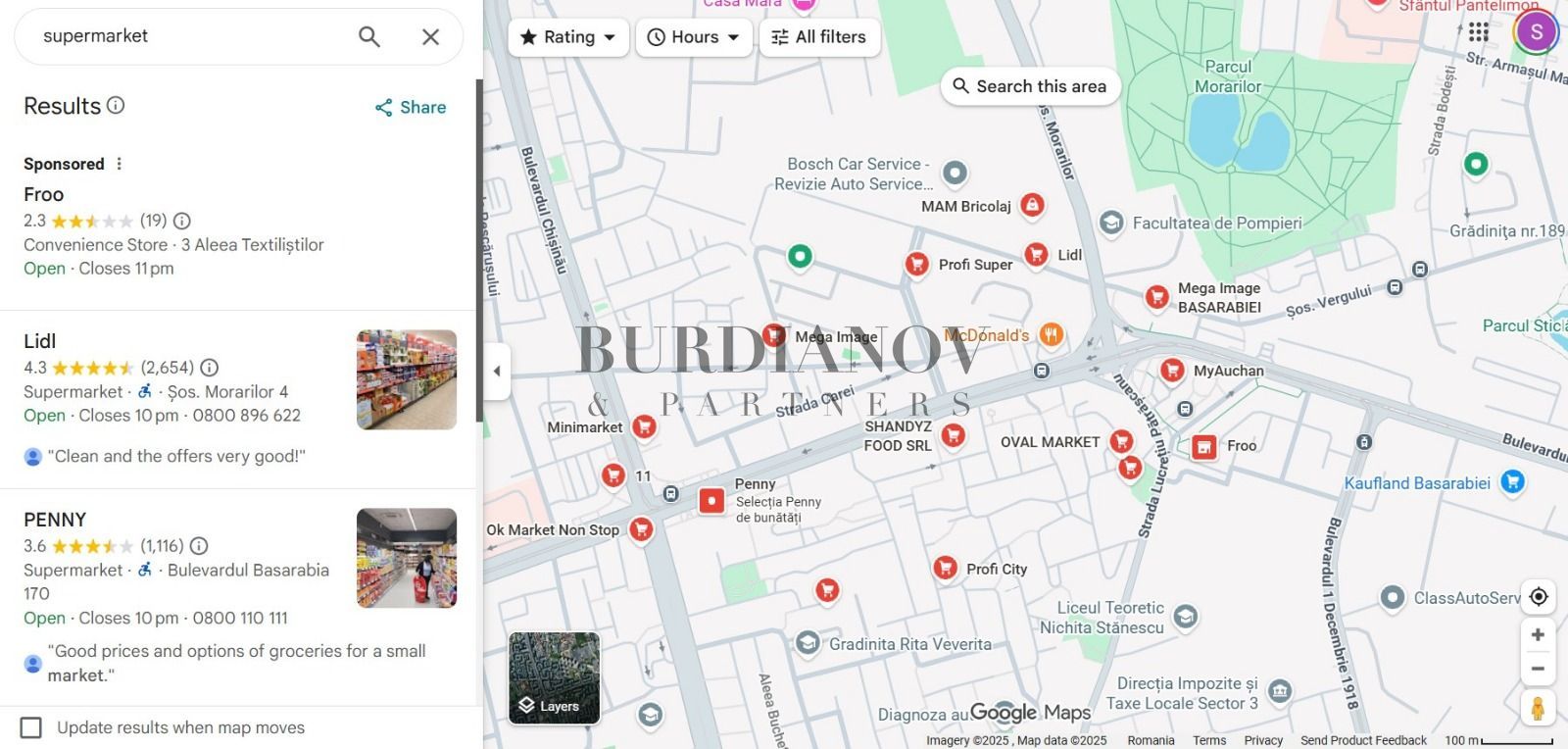Open the Terms link

pyautogui.click(x=1209, y=740)
